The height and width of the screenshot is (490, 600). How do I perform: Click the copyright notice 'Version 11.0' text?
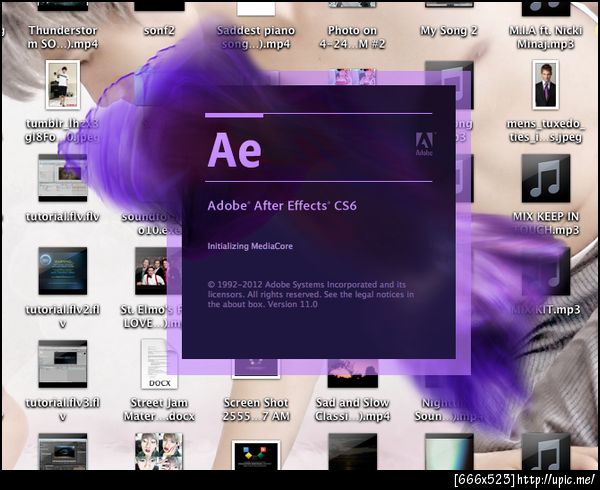[293, 304]
